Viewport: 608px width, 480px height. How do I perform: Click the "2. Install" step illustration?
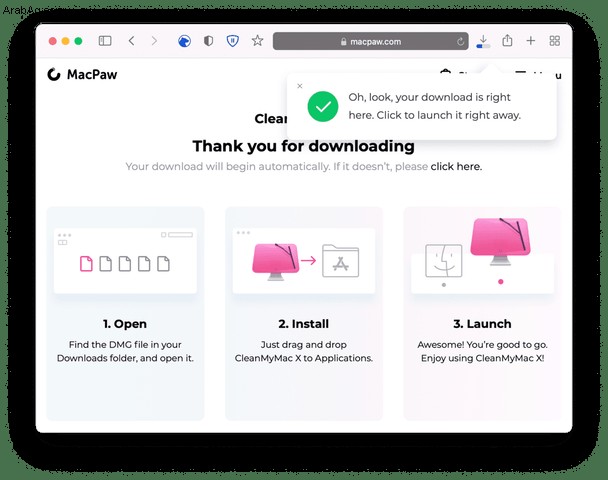[304, 261]
